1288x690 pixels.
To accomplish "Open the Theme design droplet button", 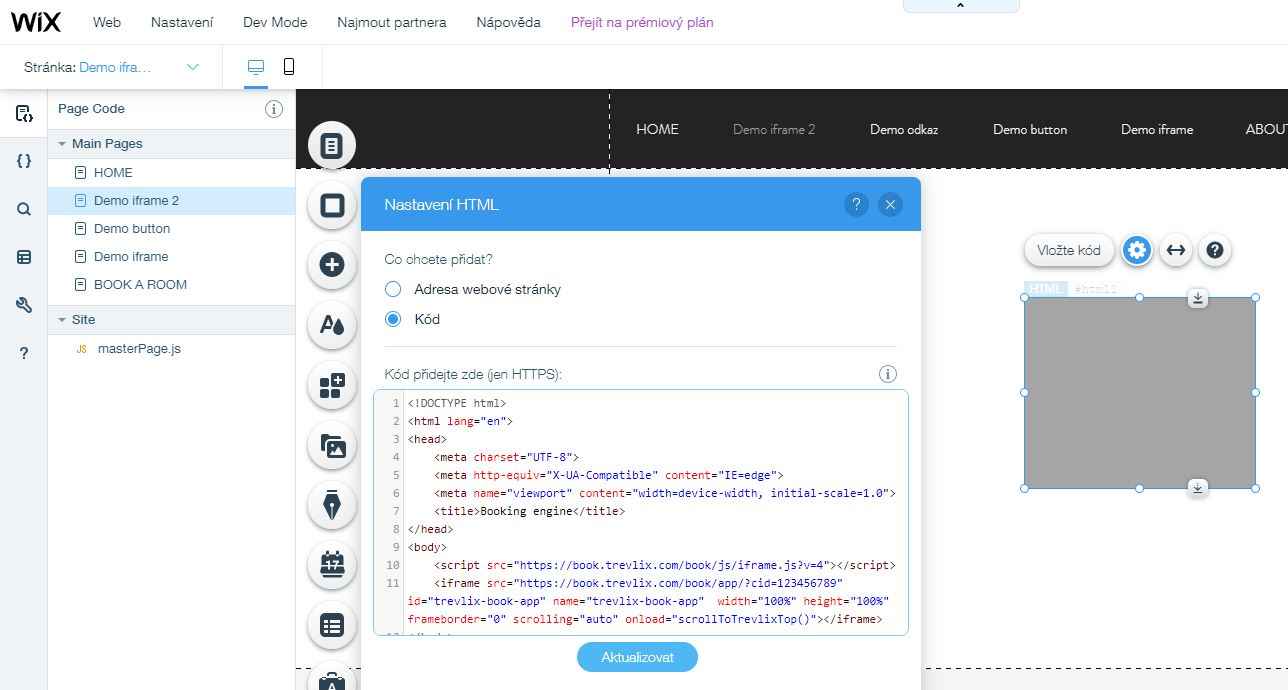I will coord(332,325).
